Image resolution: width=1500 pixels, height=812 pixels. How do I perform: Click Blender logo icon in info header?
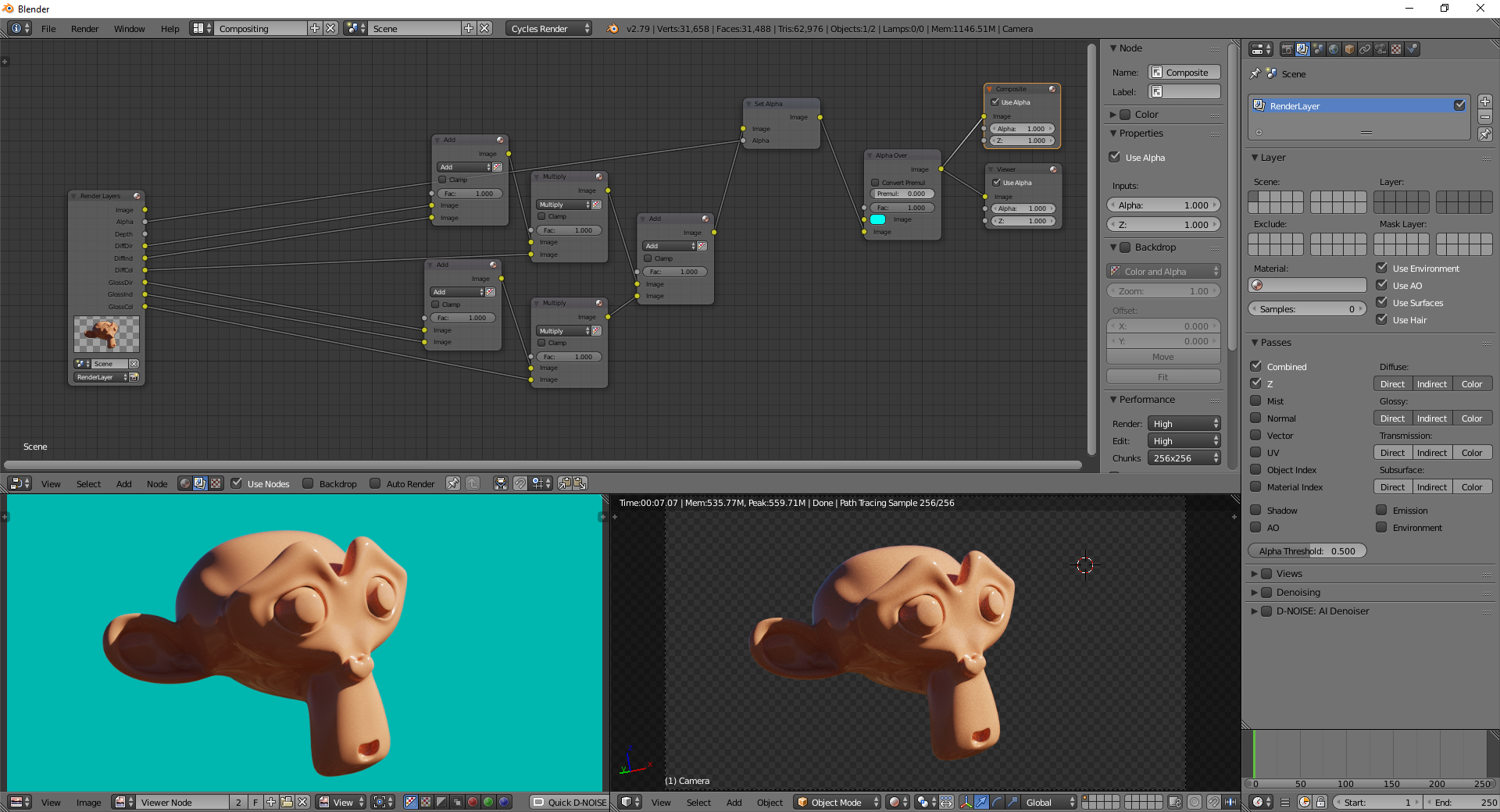[x=612, y=28]
